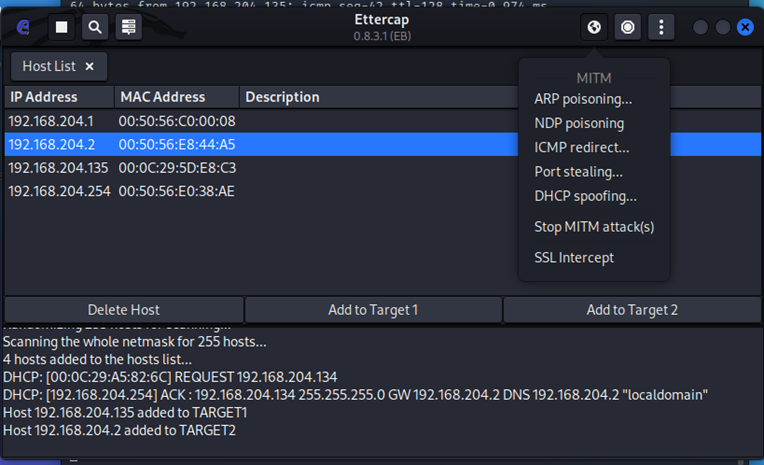Click the Ettercap logo icon
The width and height of the screenshot is (764, 465).
(x=23, y=27)
